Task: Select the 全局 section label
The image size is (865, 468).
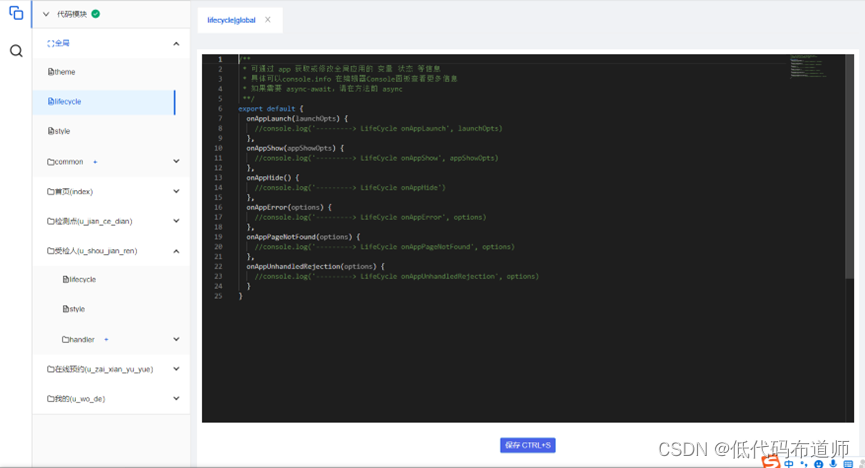Action: (58, 43)
